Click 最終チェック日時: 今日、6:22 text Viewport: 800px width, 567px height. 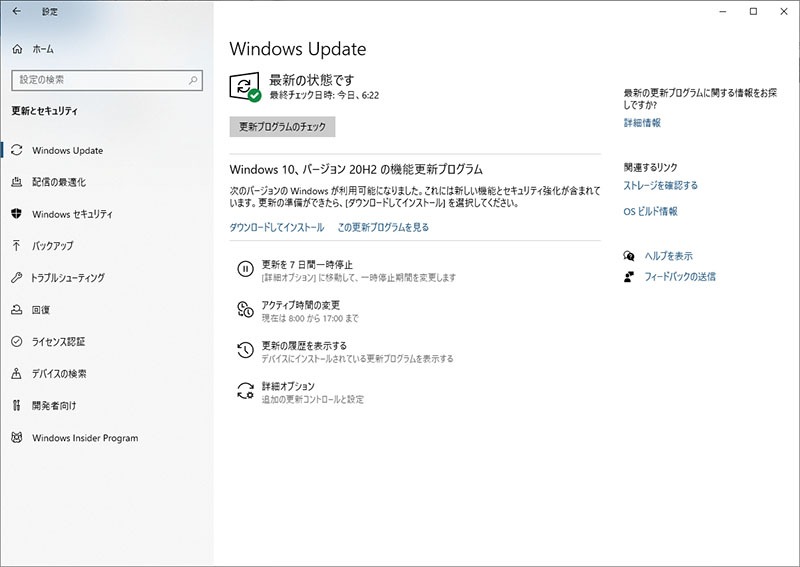pyautogui.click(x=324, y=95)
